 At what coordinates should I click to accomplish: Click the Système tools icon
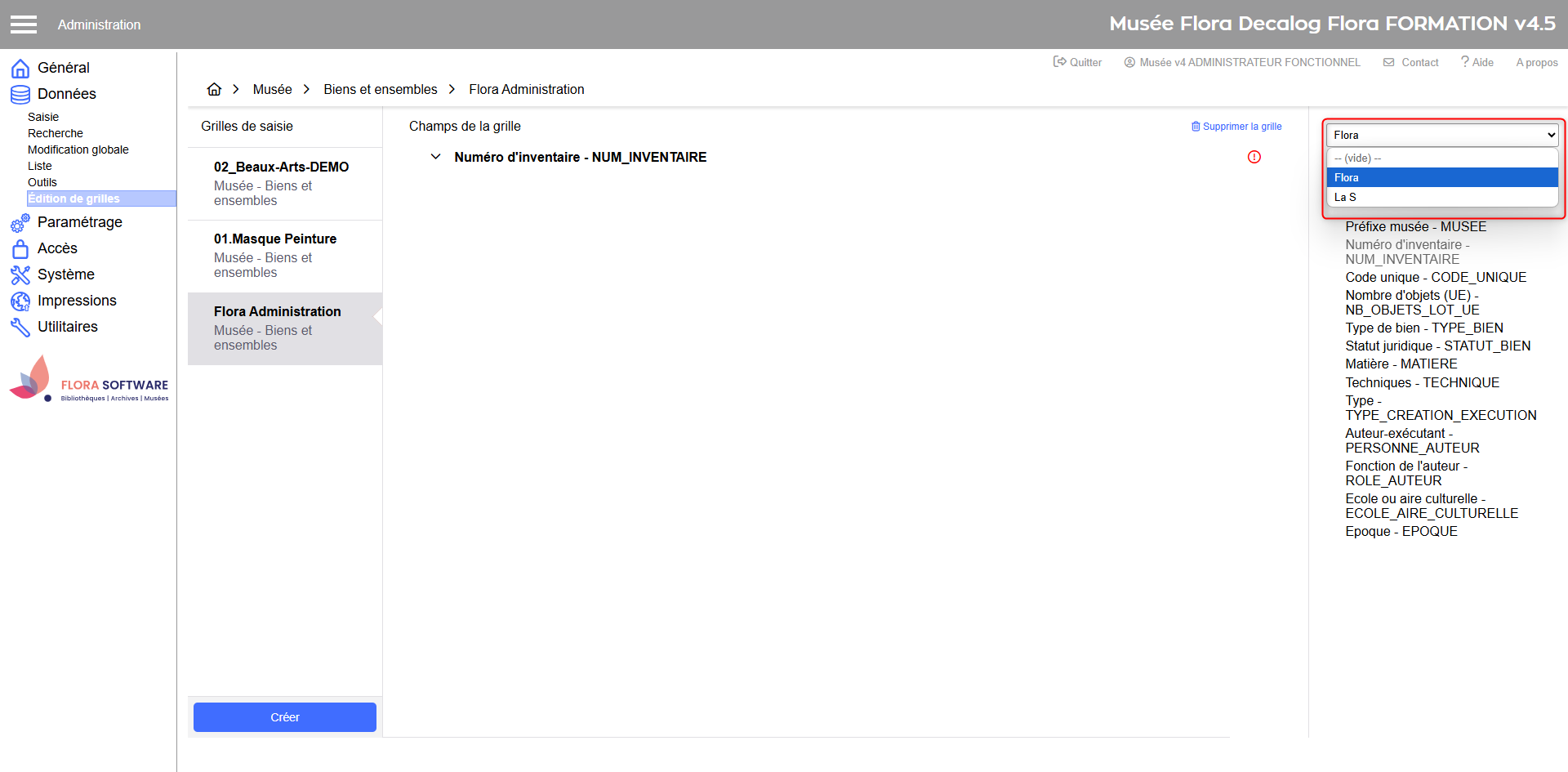pos(20,274)
